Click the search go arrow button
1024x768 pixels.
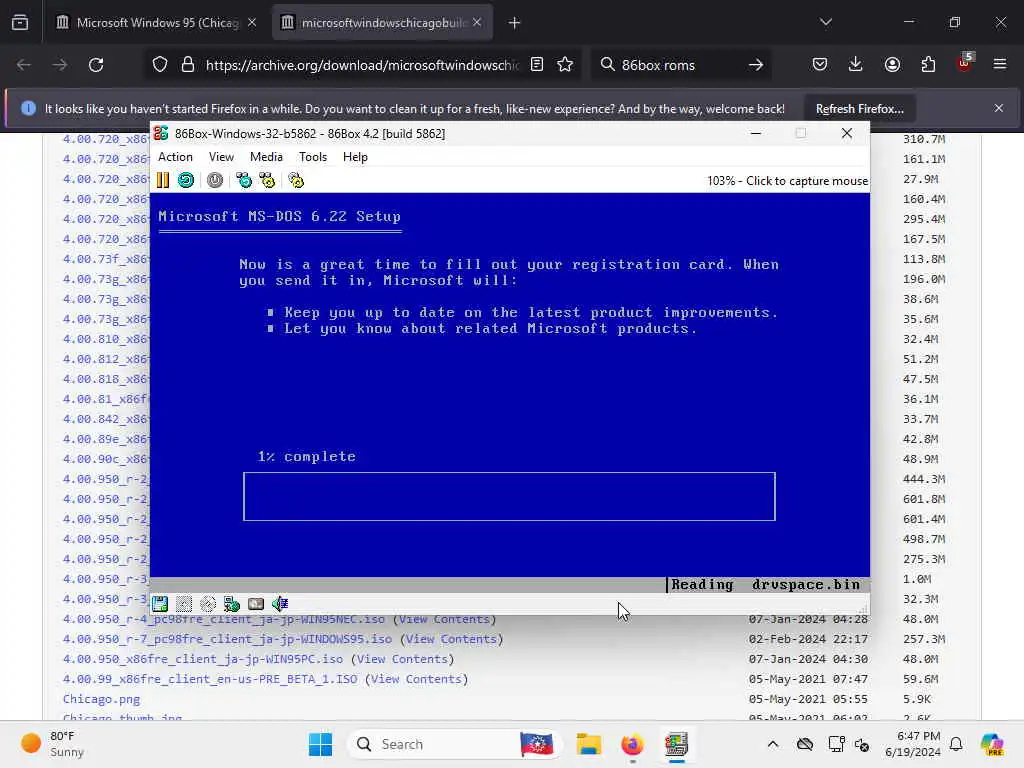[756, 65]
